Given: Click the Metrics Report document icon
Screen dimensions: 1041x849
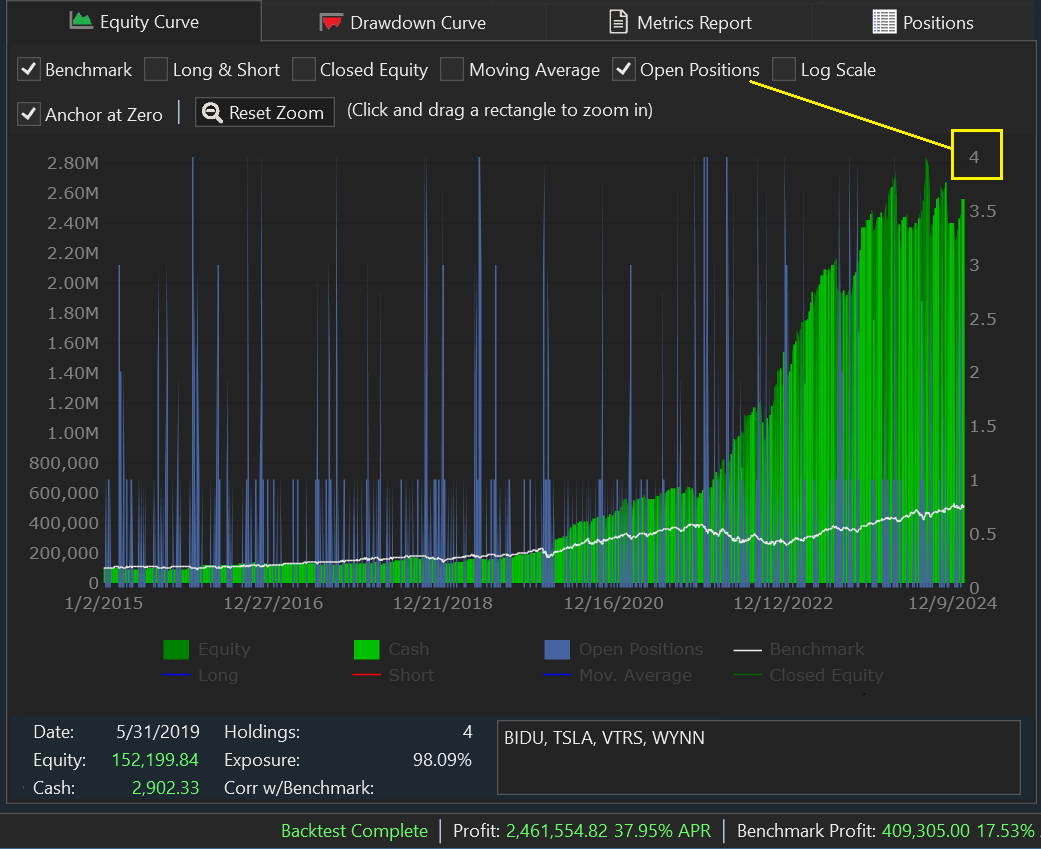Looking at the screenshot, I should coord(620,22).
